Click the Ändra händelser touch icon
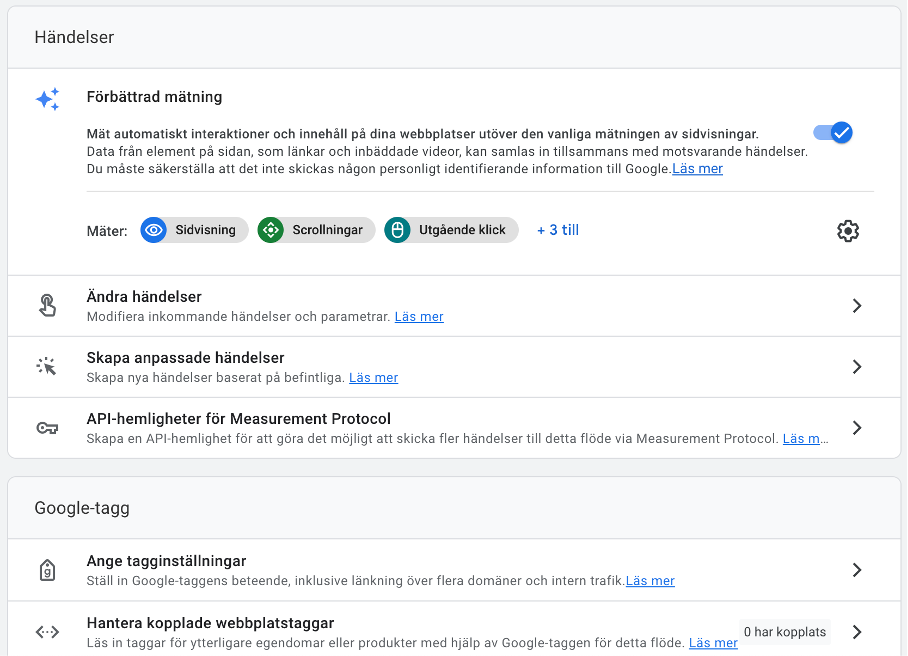908x656 pixels. [x=47, y=306]
